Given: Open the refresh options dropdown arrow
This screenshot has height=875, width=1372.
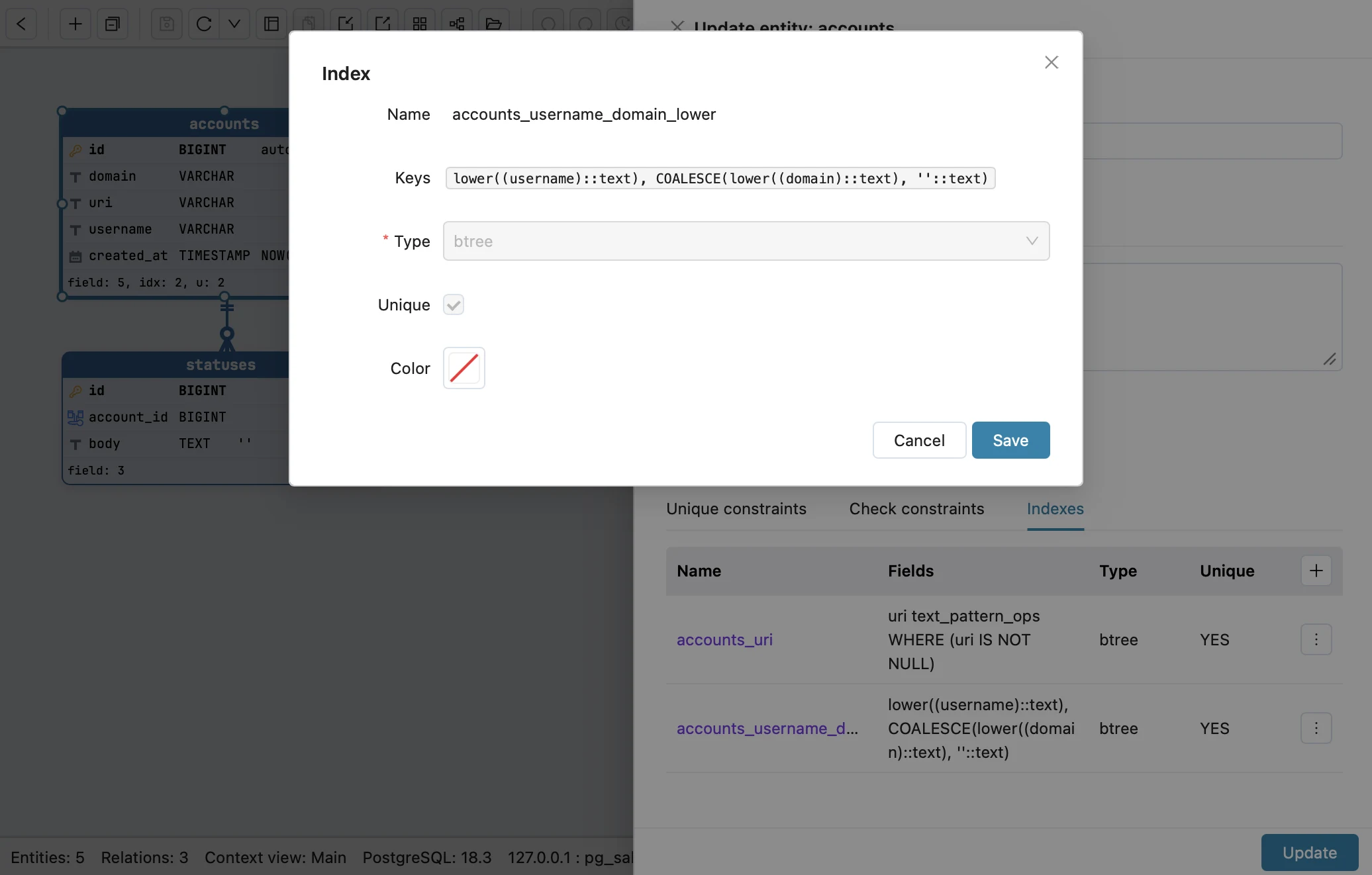Looking at the screenshot, I should [x=234, y=24].
